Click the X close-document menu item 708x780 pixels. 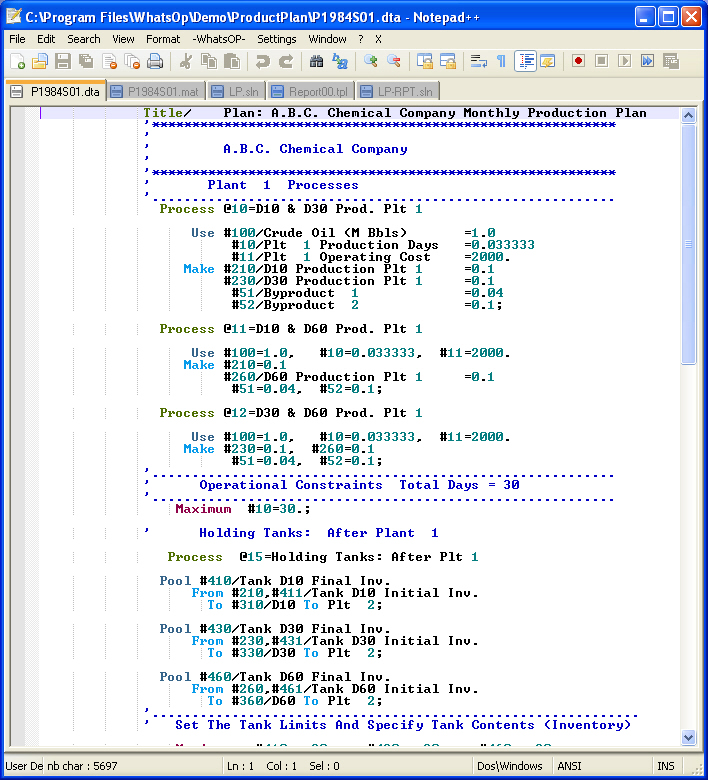(378, 39)
